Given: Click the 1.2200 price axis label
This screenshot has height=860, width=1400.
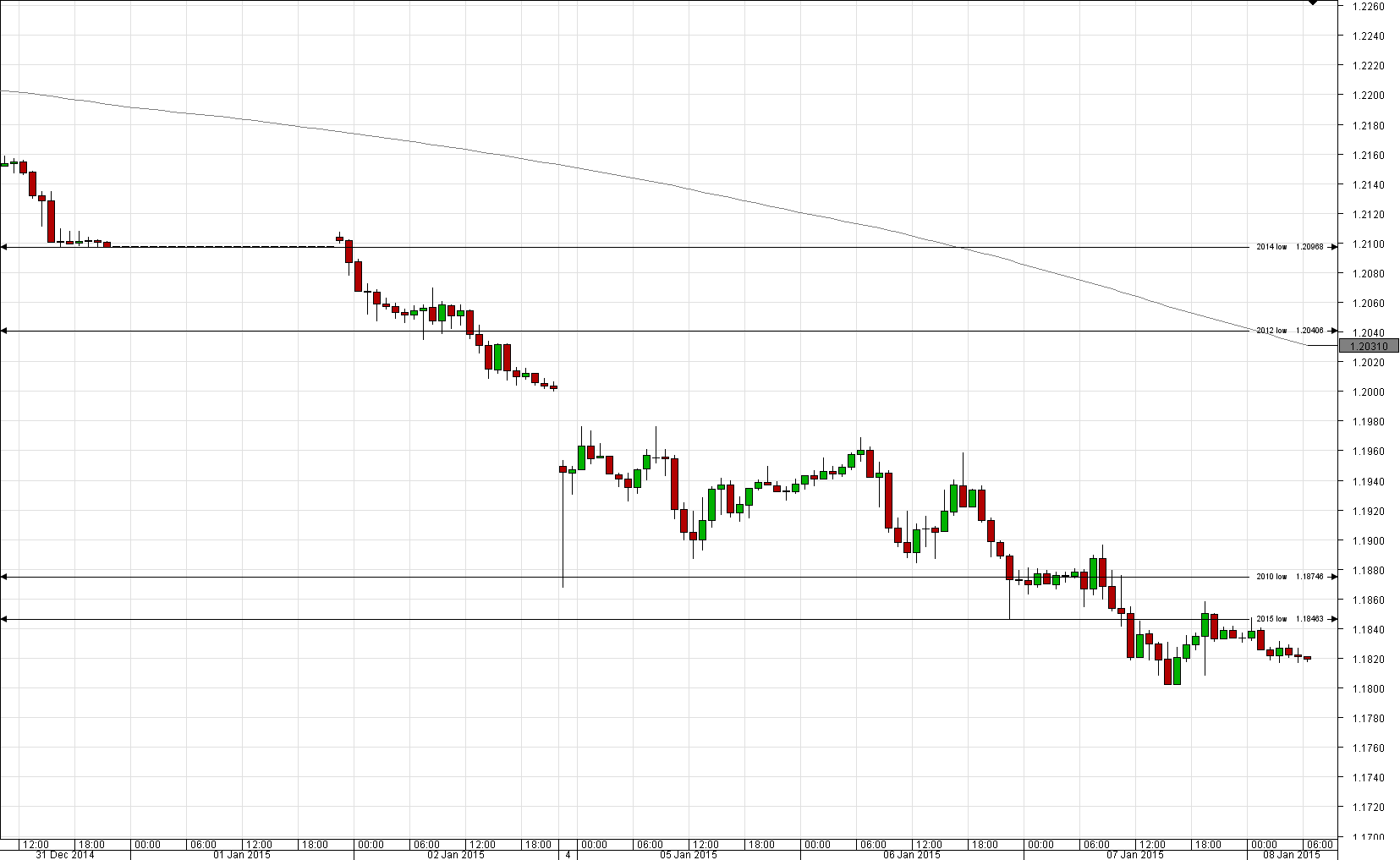Looking at the screenshot, I should tap(1368, 96).
